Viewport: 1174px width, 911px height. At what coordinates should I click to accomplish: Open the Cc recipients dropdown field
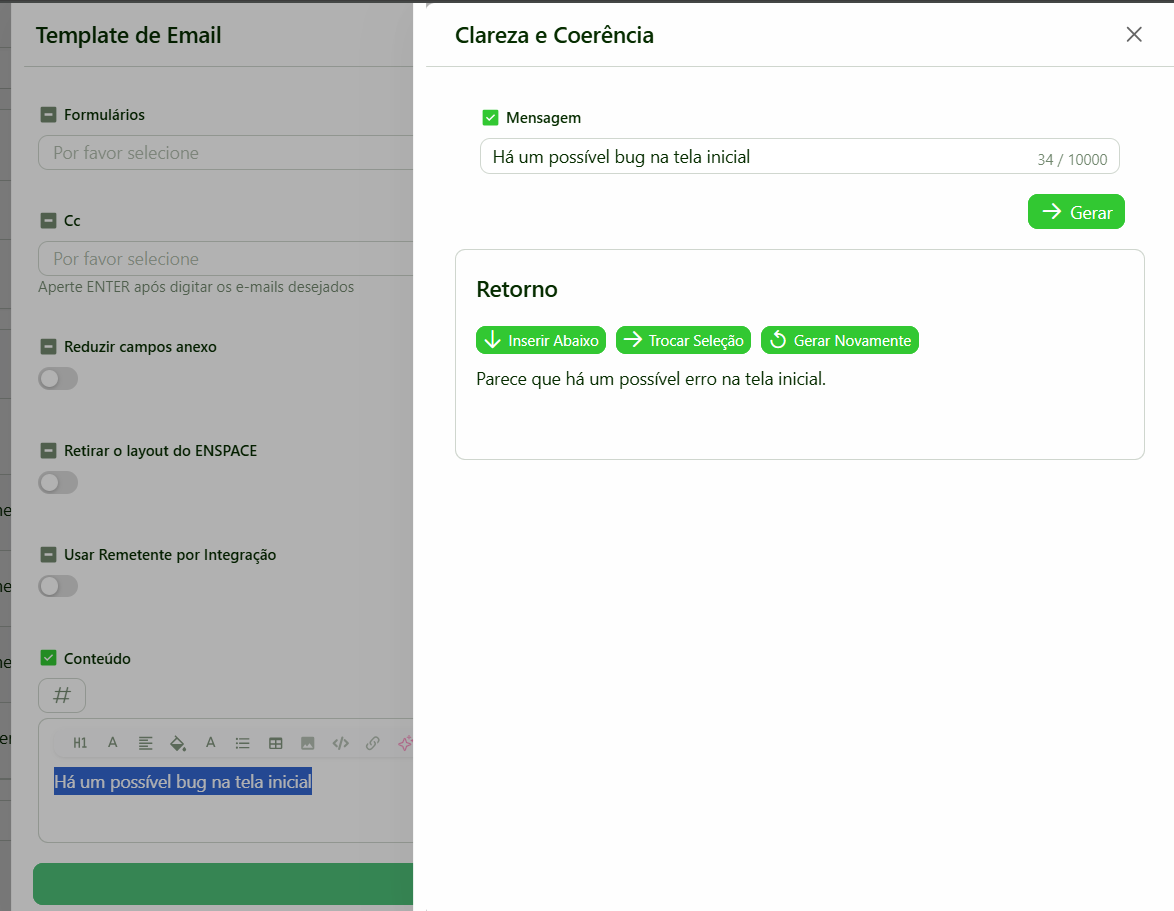tap(225, 259)
